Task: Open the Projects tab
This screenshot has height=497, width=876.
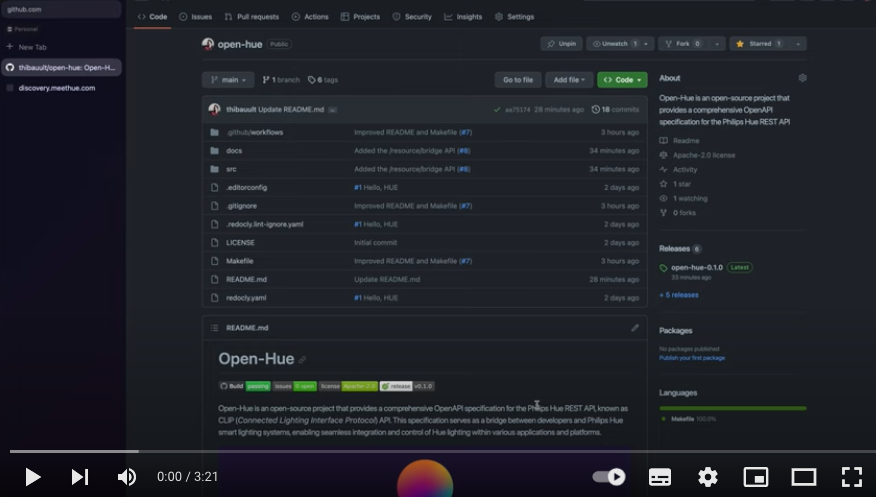Action: pos(360,17)
